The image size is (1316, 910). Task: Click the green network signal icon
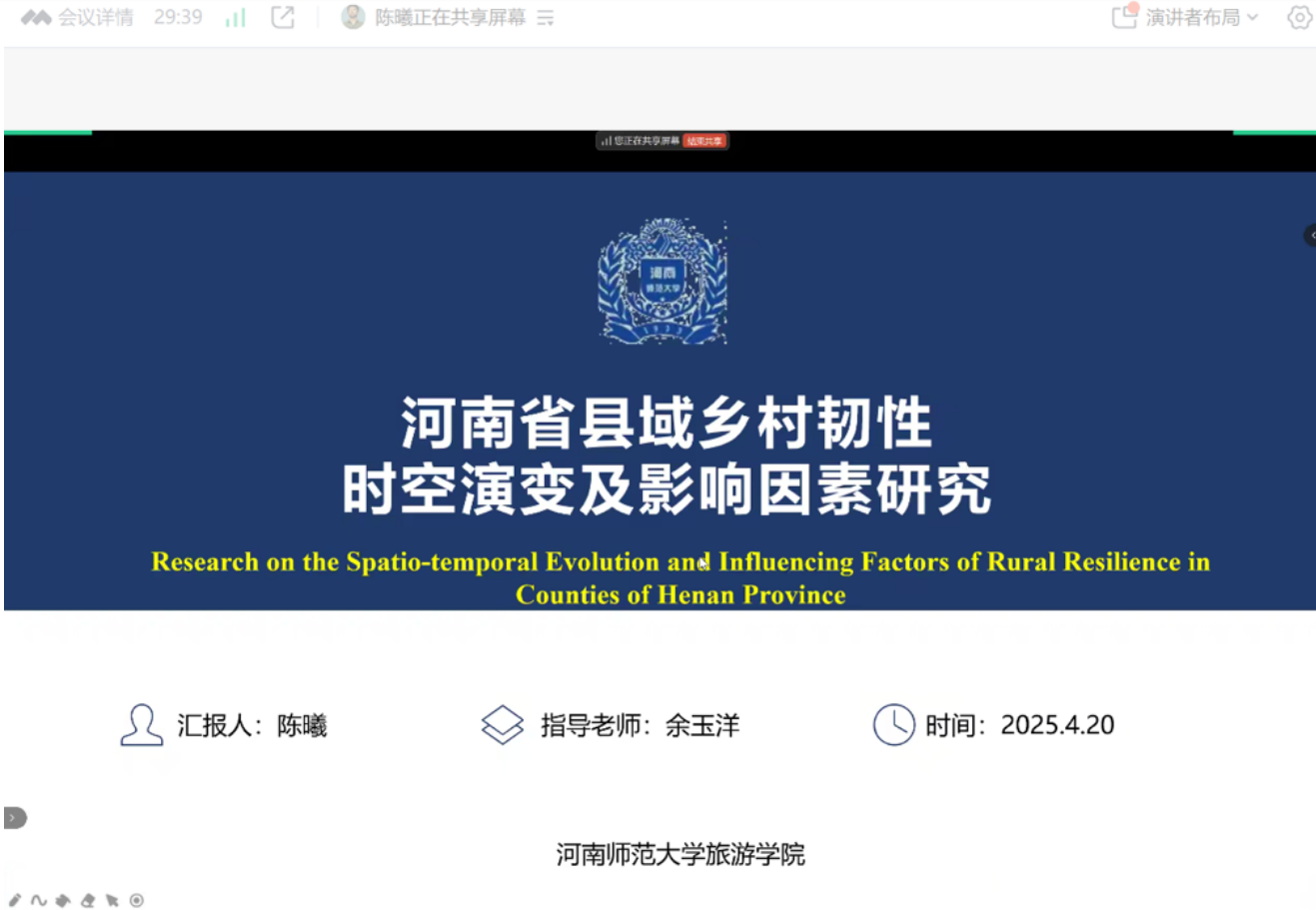point(235,17)
